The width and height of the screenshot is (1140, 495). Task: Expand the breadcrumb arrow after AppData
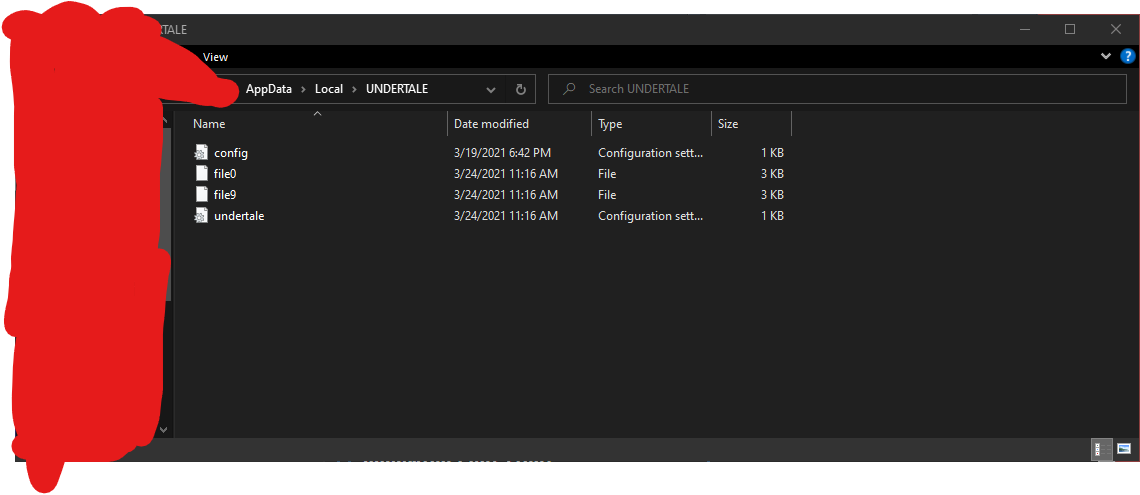pyautogui.click(x=303, y=89)
